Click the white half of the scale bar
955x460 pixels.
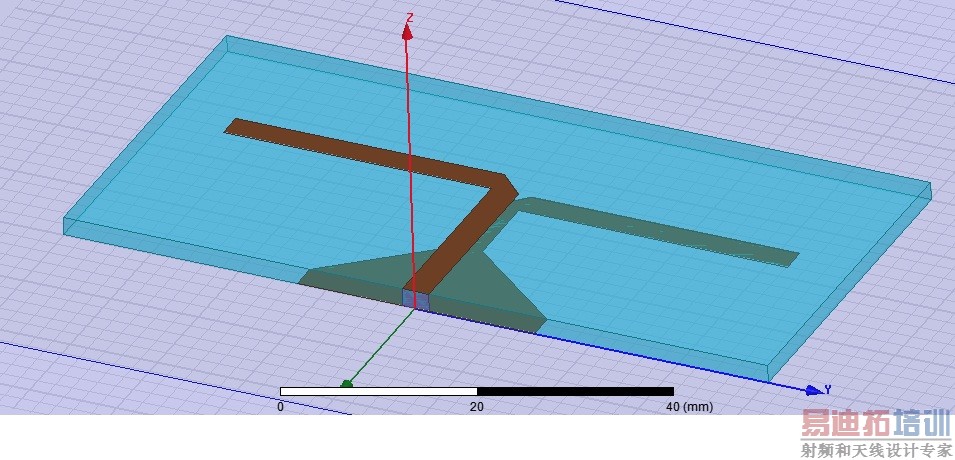[x=378, y=391]
